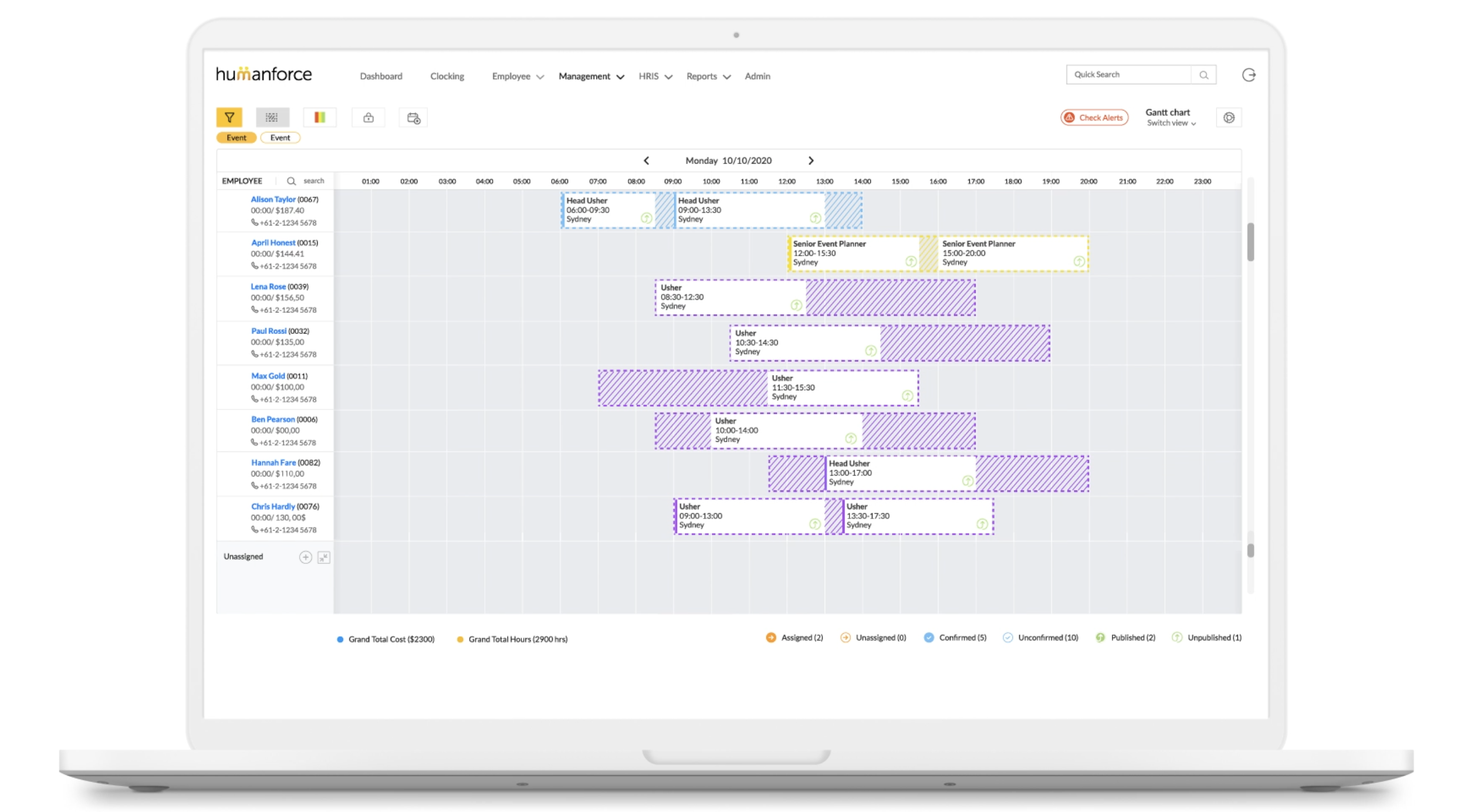Viewport: 1481px width, 812px height.
Task: Open Alison Taylor's employee profile link
Action: (273, 199)
